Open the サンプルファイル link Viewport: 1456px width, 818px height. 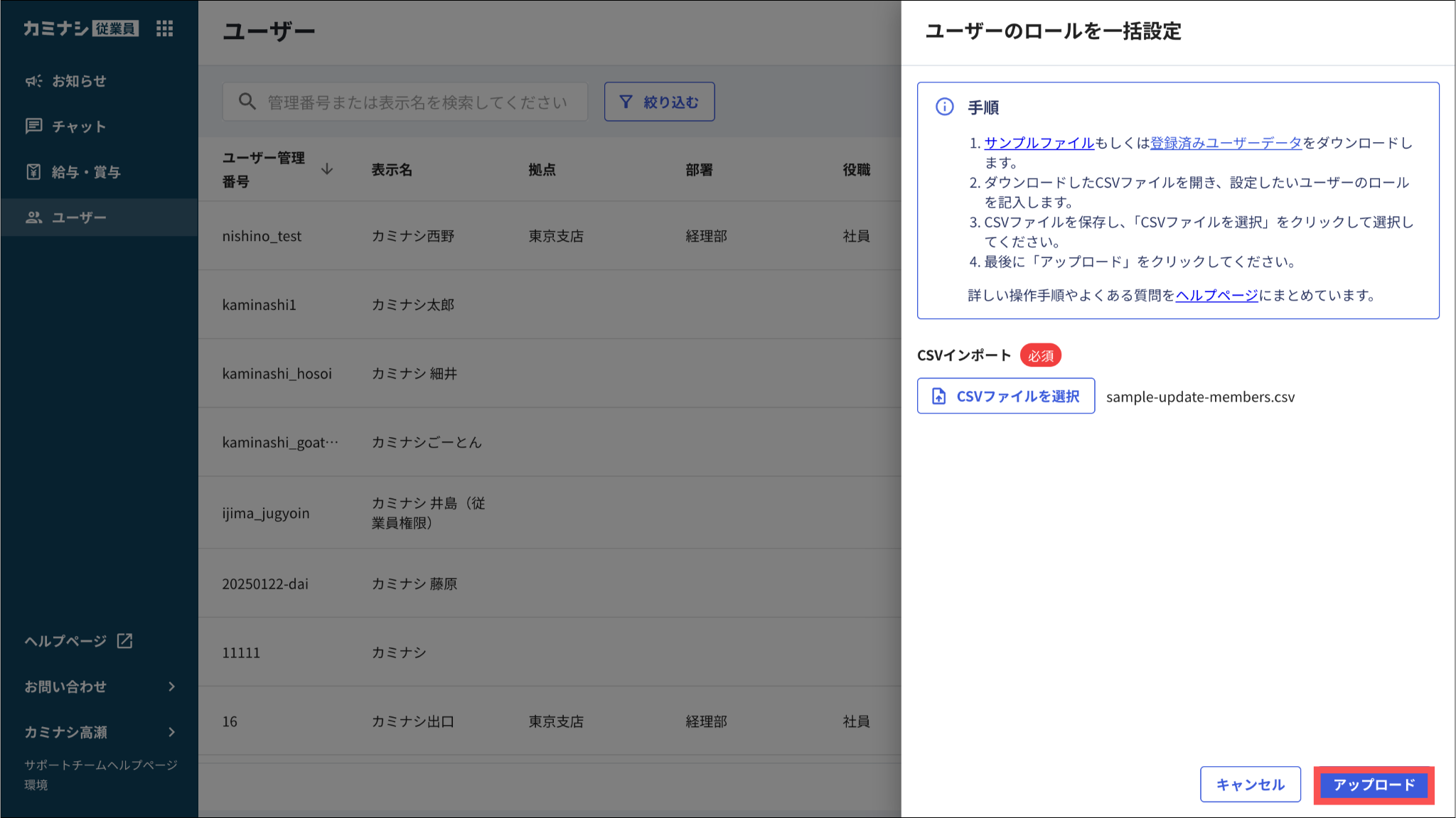1039,143
